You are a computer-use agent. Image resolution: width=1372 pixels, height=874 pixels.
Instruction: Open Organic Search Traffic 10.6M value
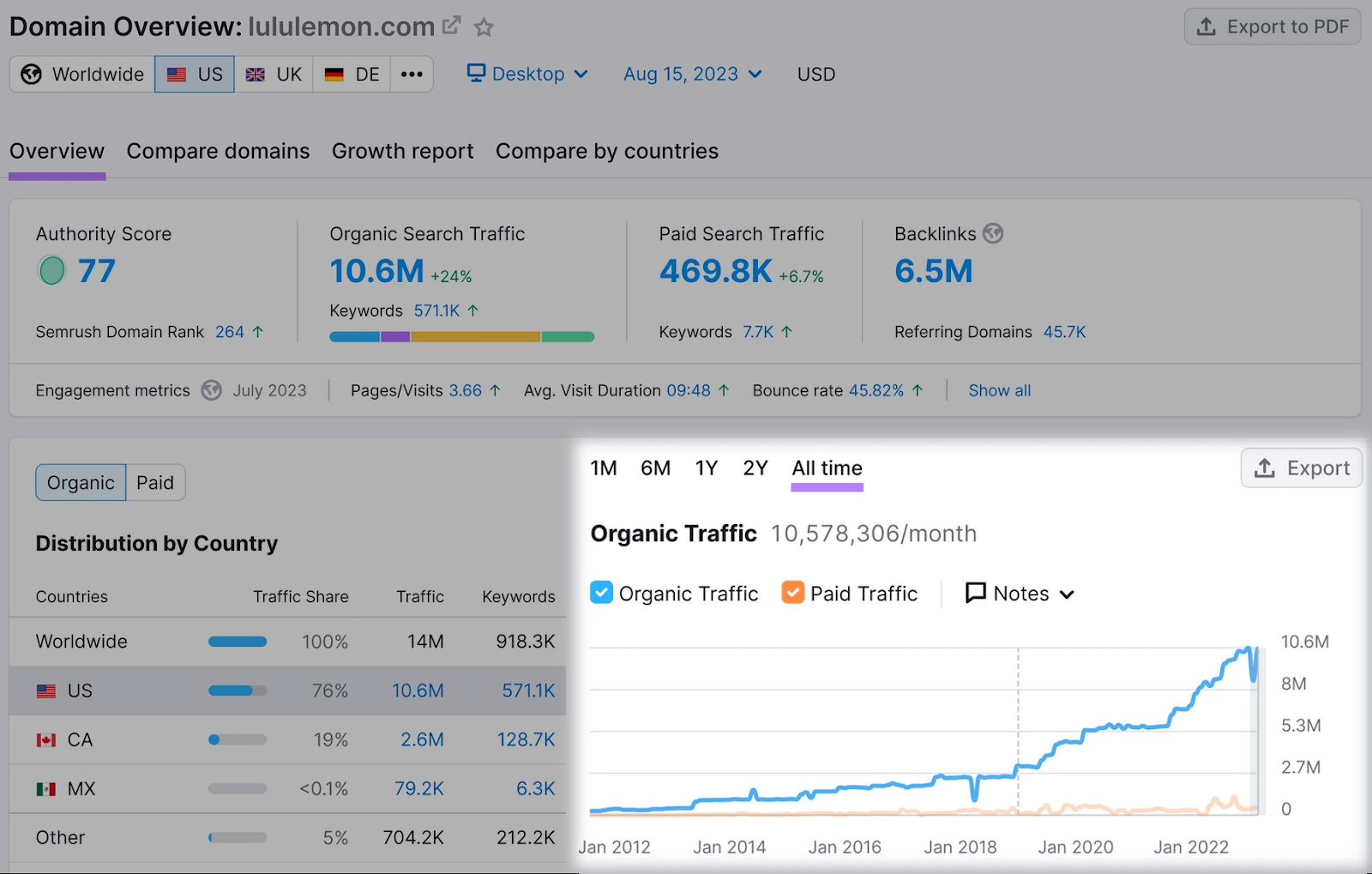click(376, 272)
